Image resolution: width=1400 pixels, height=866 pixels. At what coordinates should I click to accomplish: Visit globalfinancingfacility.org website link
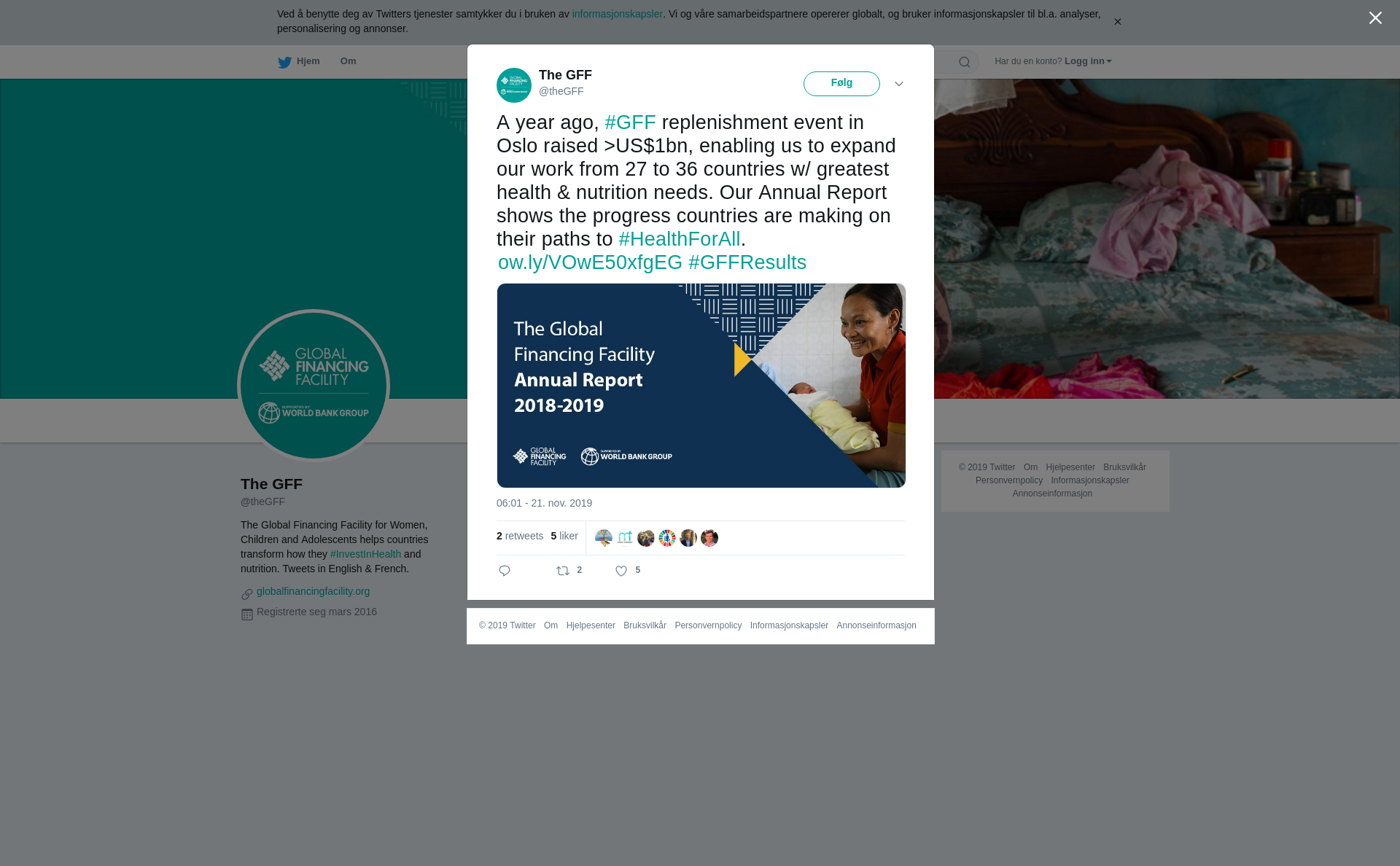pyautogui.click(x=313, y=591)
